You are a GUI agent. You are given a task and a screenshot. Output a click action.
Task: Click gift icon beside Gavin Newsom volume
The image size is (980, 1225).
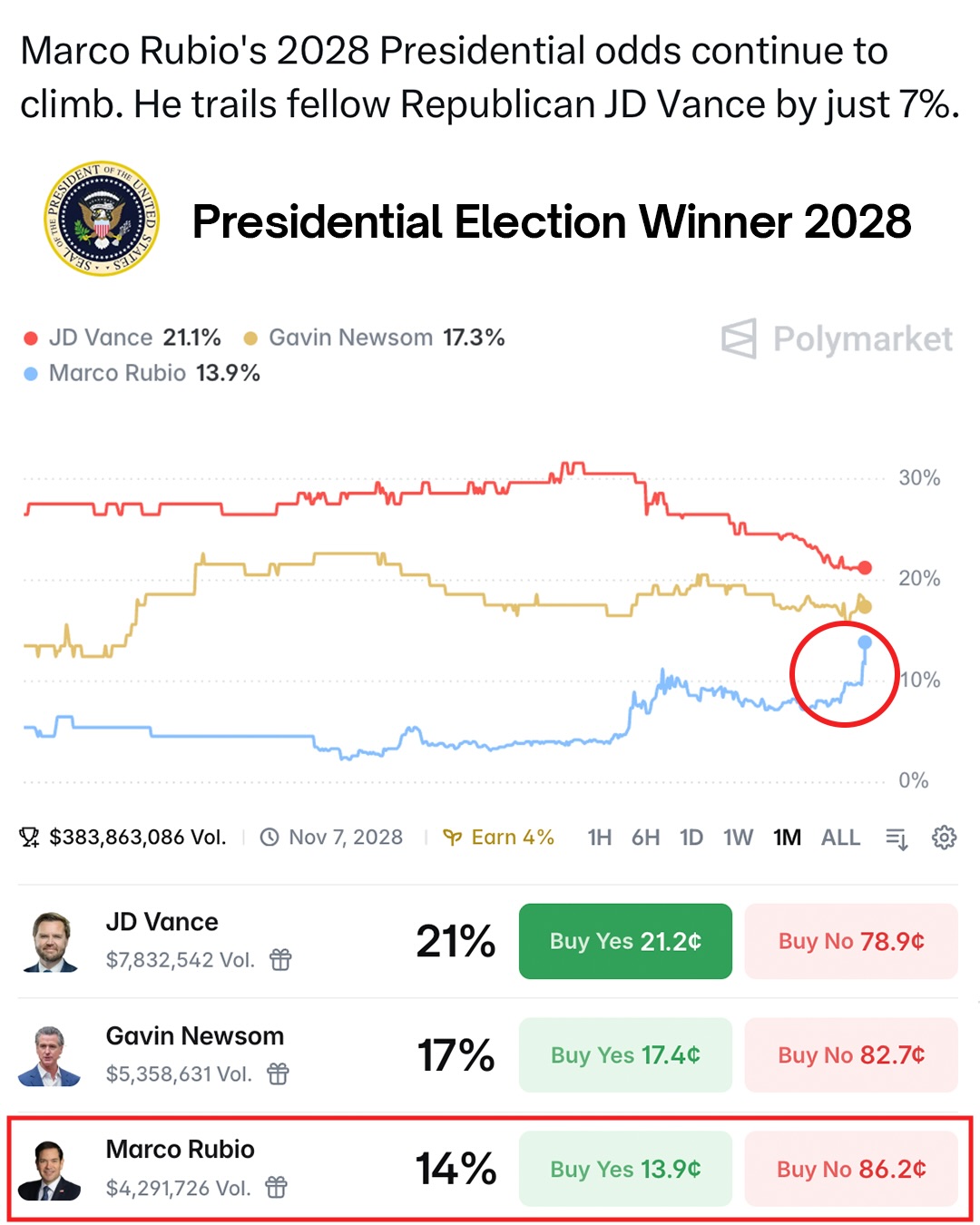click(x=278, y=1073)
